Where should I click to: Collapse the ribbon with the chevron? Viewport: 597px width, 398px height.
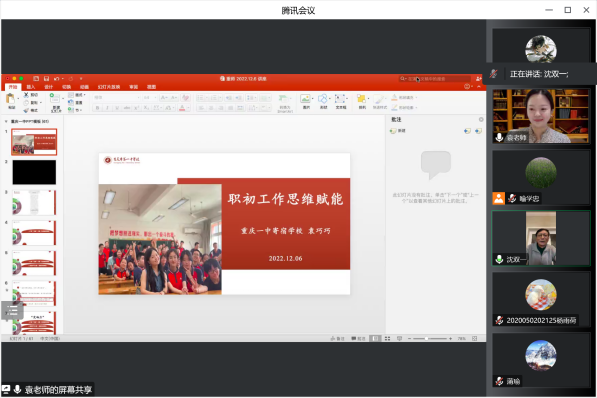[x=479, y=86]
